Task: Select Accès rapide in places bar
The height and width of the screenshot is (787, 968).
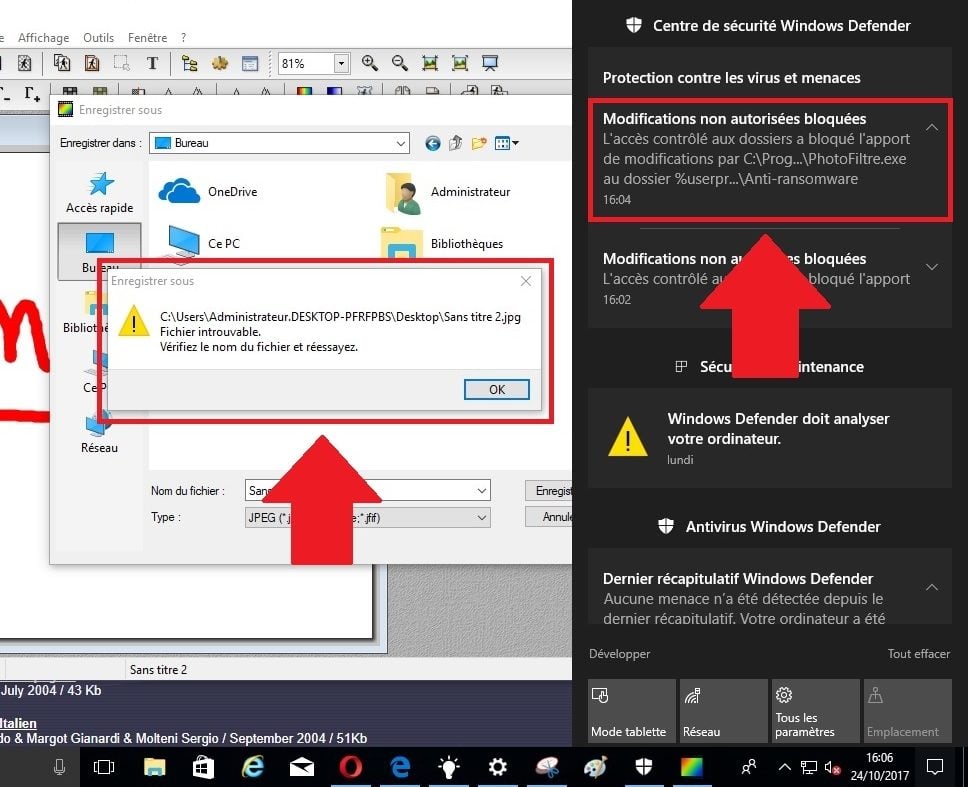Action: [x=99, y=193]
